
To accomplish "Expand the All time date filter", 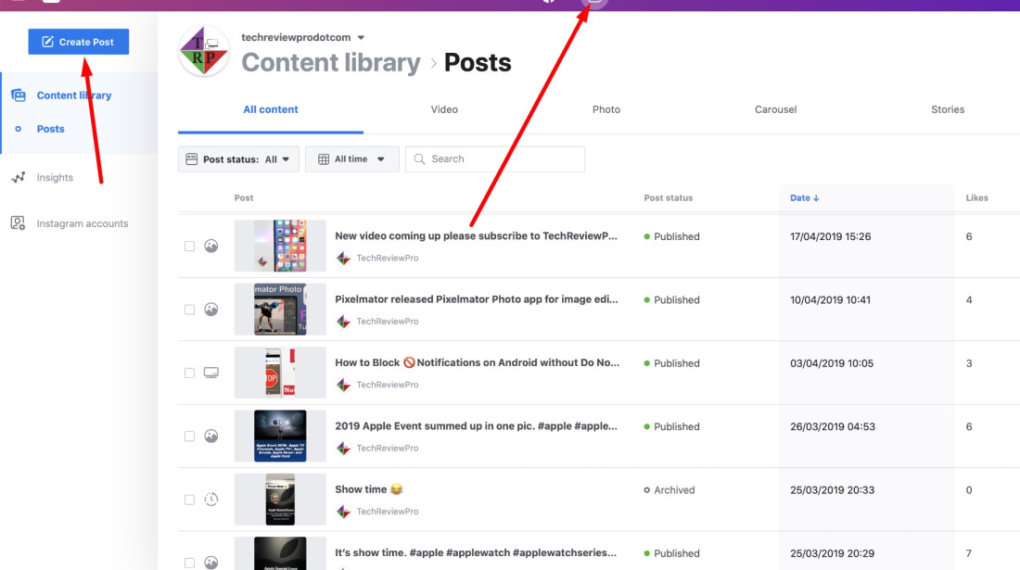I will [x=352, y=159].
